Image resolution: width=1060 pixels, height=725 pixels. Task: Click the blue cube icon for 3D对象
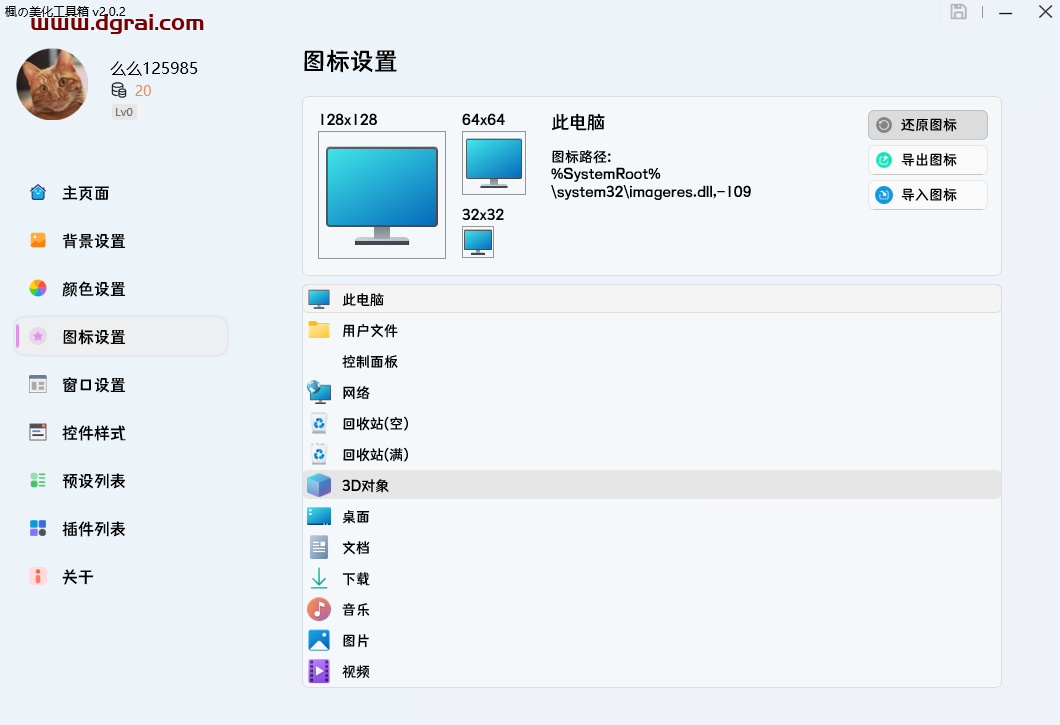[x=319, y=485]
